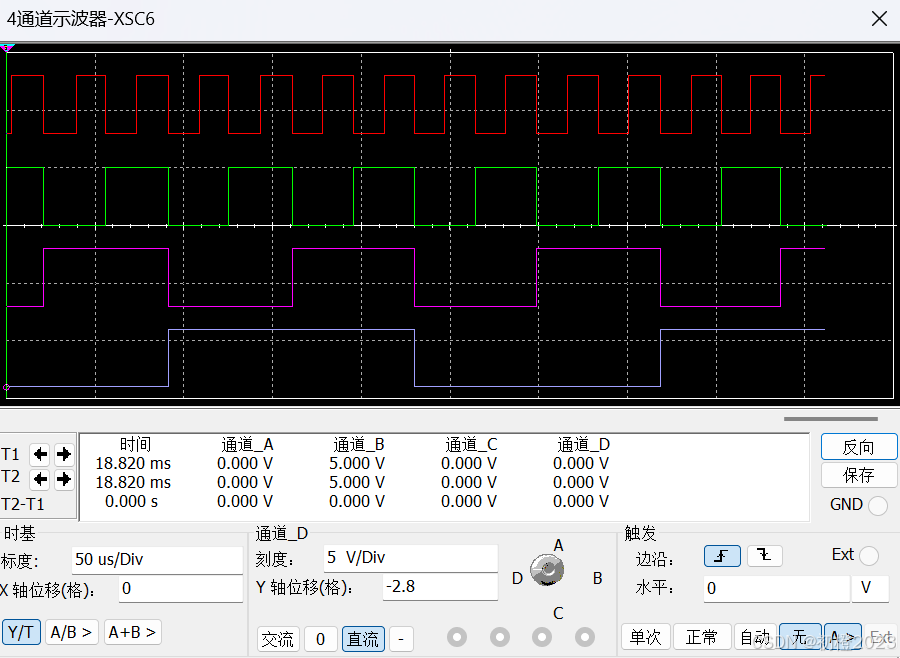Click the scrollbar below the waveform display
The image size is (900, 658).
point(831,419)
